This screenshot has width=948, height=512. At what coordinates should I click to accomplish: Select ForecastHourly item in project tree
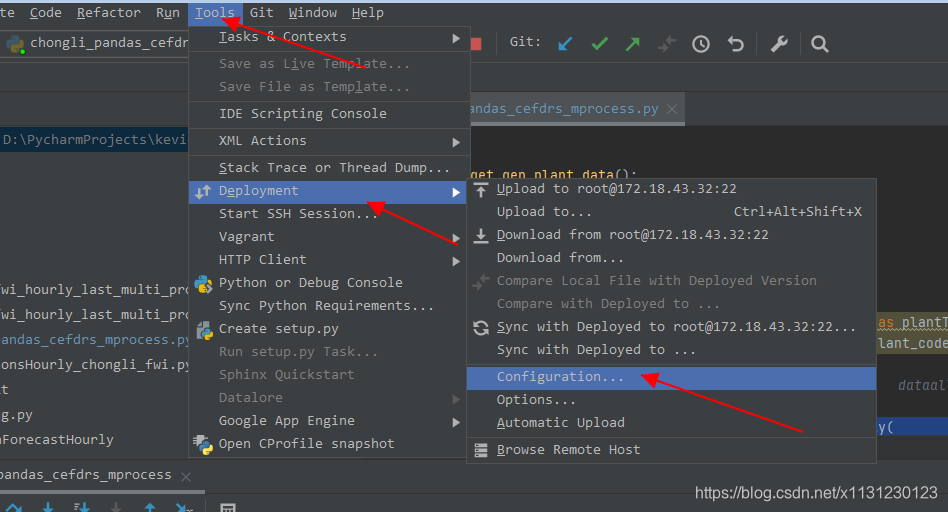pos(57,440)
